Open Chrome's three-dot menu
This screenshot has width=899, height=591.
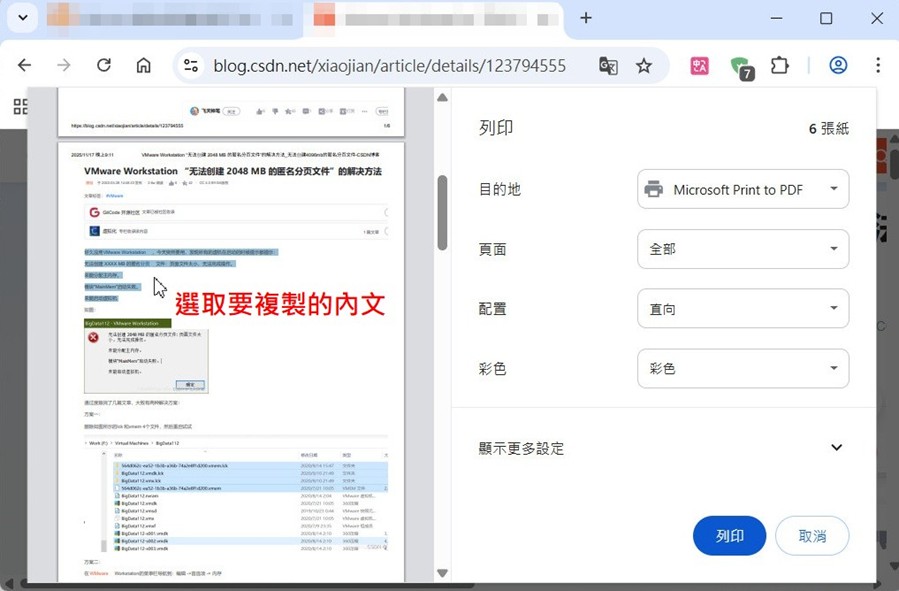pyautogui.click(x=878, y=65)
